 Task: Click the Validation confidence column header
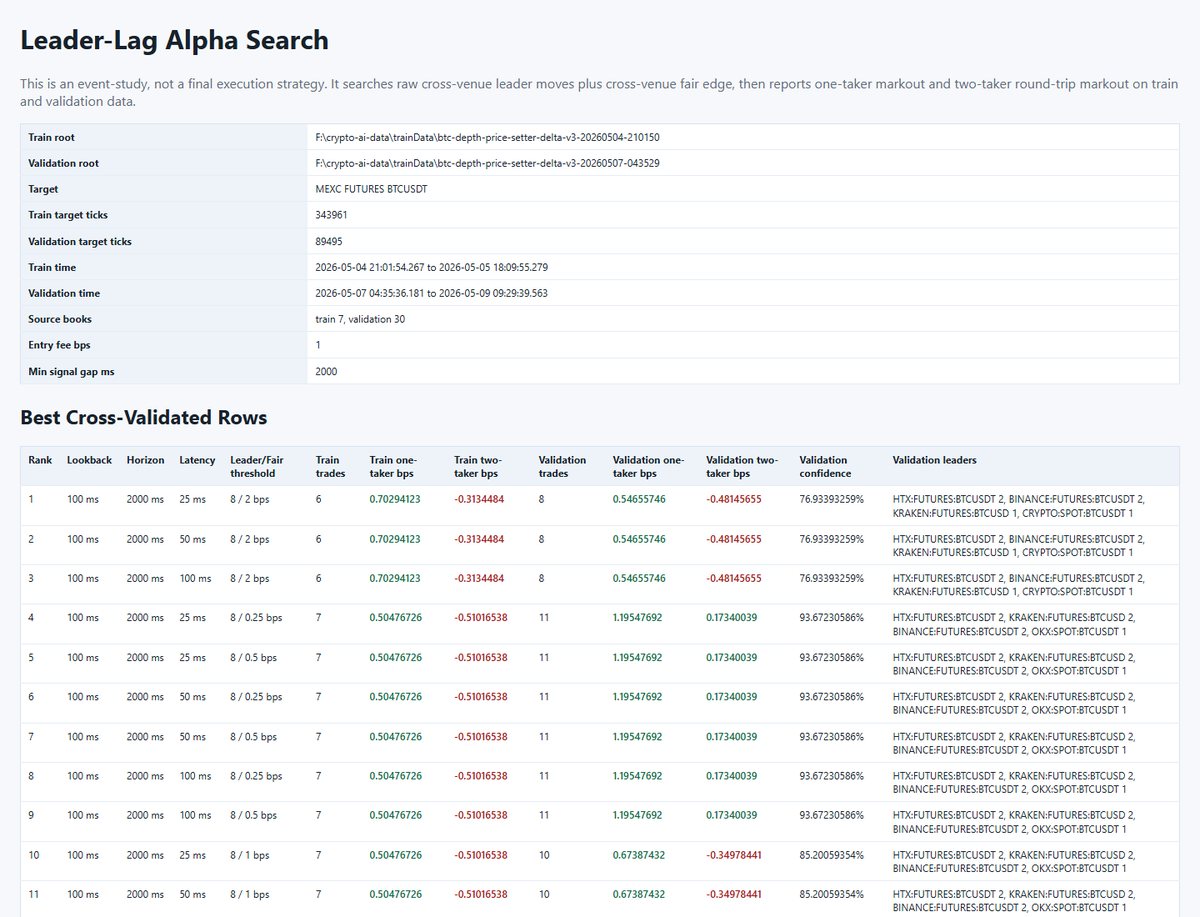[826, 466]
